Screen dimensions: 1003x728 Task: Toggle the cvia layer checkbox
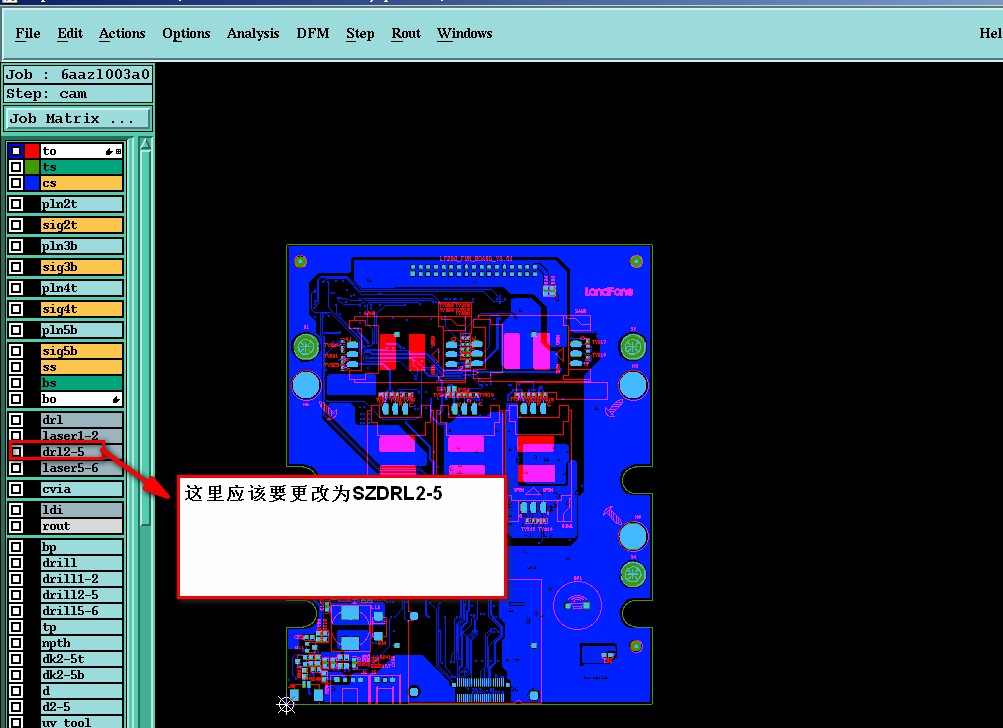(16, 489)
